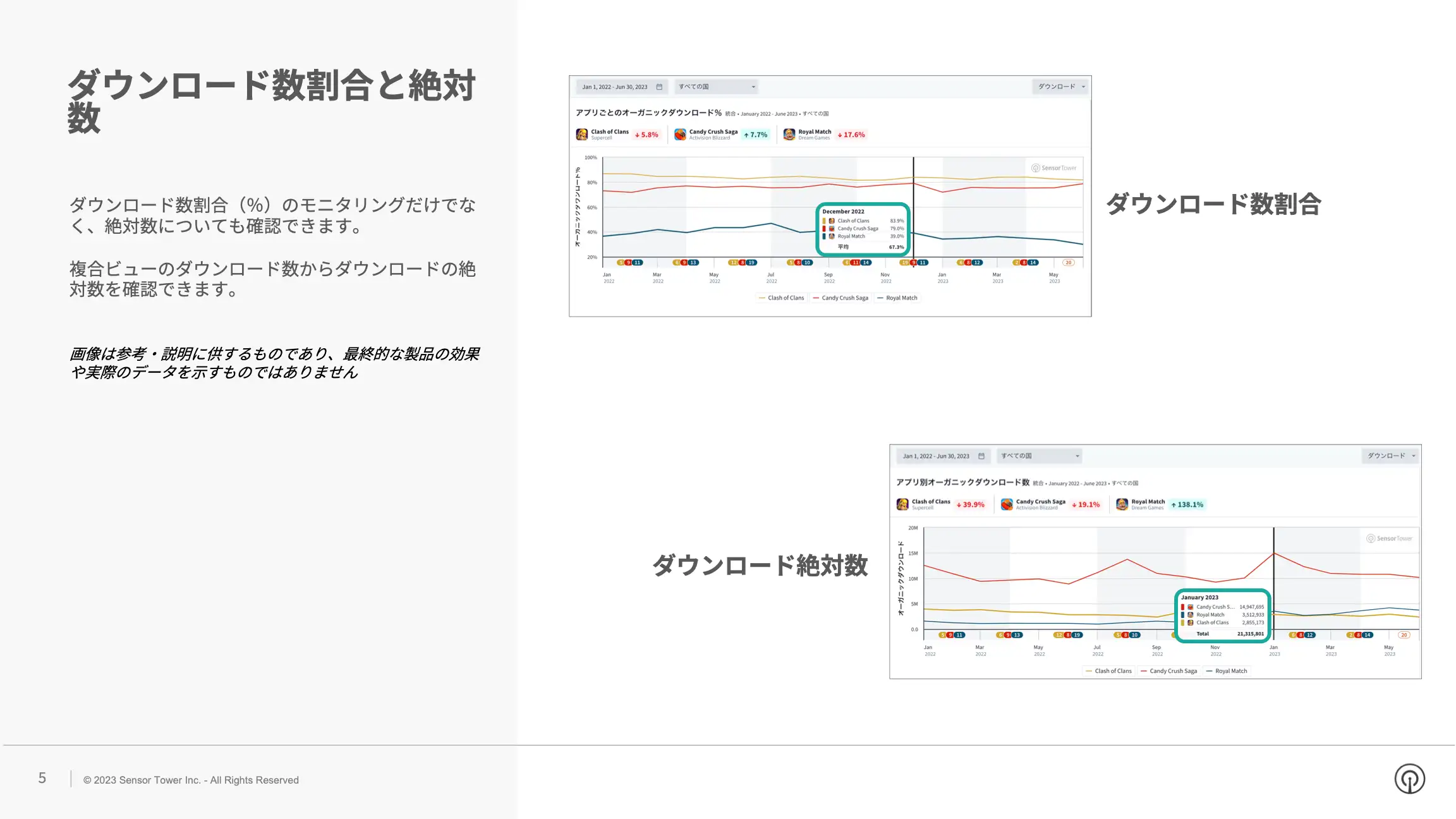The height and width of the screenshot is (819, 1456).
Task: Toggle Clash of Clans legend in percentage chart
Action: (x=782, y=298)
